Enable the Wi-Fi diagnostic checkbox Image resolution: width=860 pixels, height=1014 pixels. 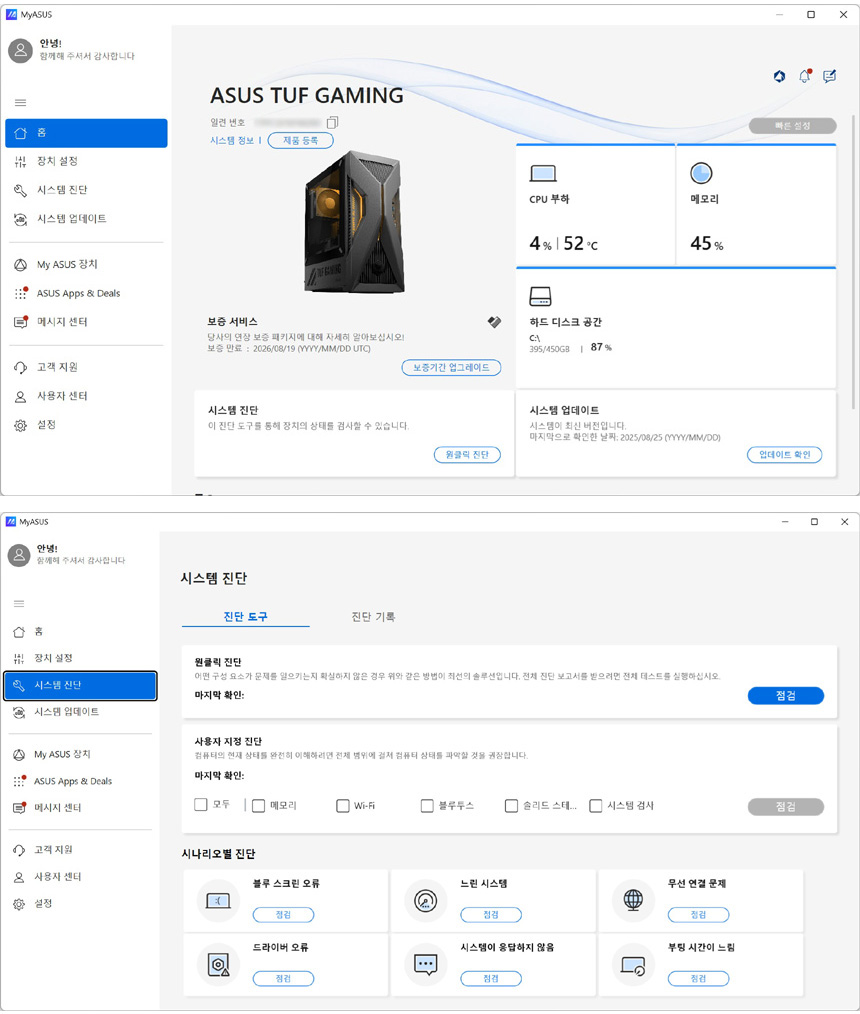[343, 805]
